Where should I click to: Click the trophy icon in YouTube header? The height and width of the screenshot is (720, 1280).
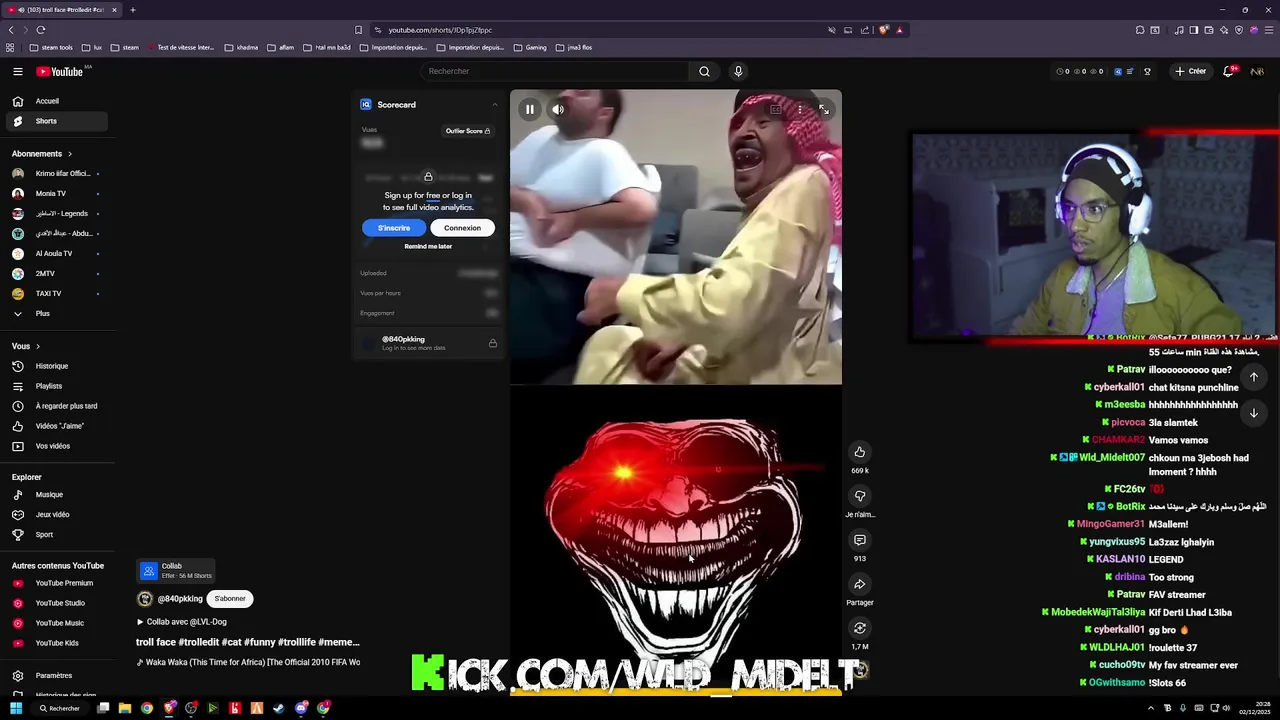(x=1147, y=71)
